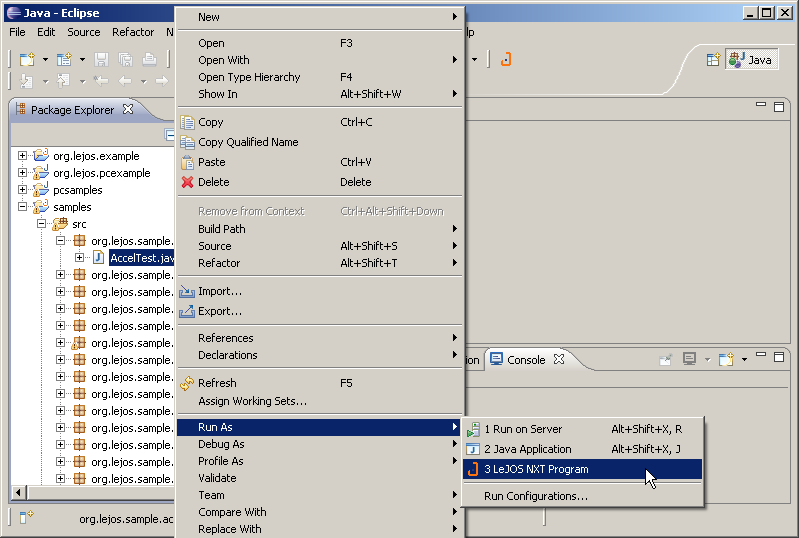Click the New wizard toolbar icon
799x538 pixels.
point(27,60)
